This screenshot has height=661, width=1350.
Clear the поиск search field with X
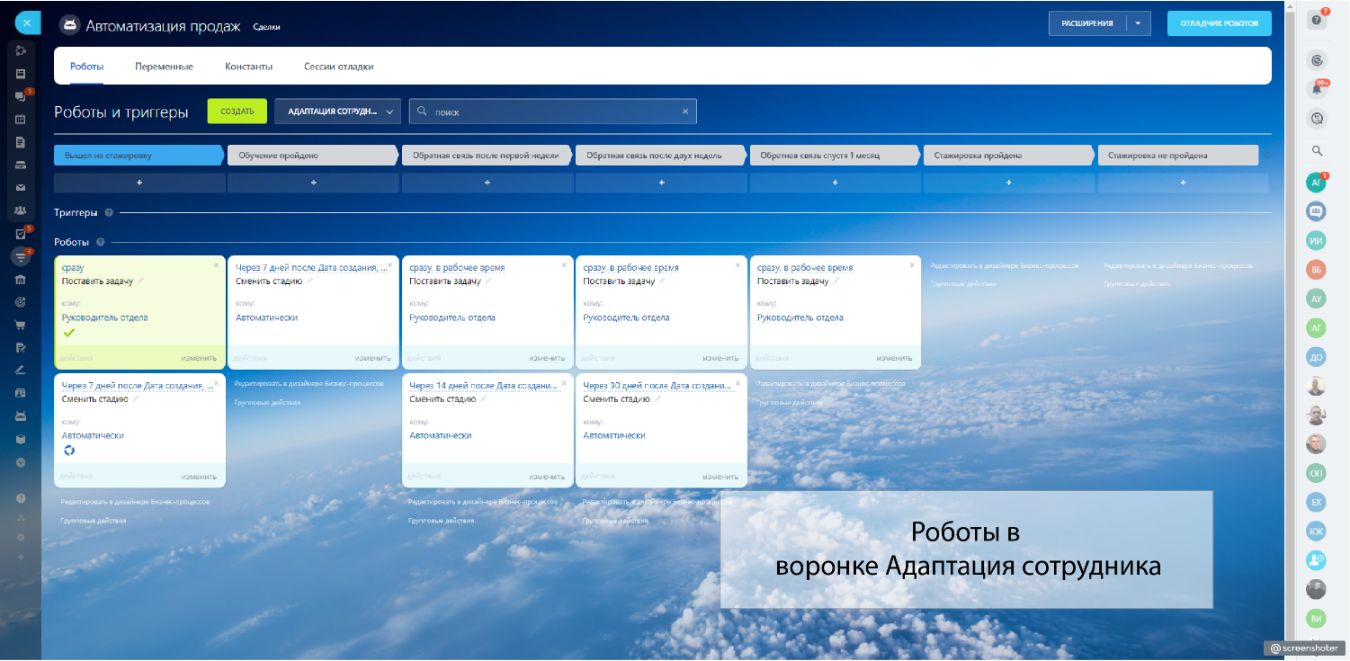pos(685,112)
